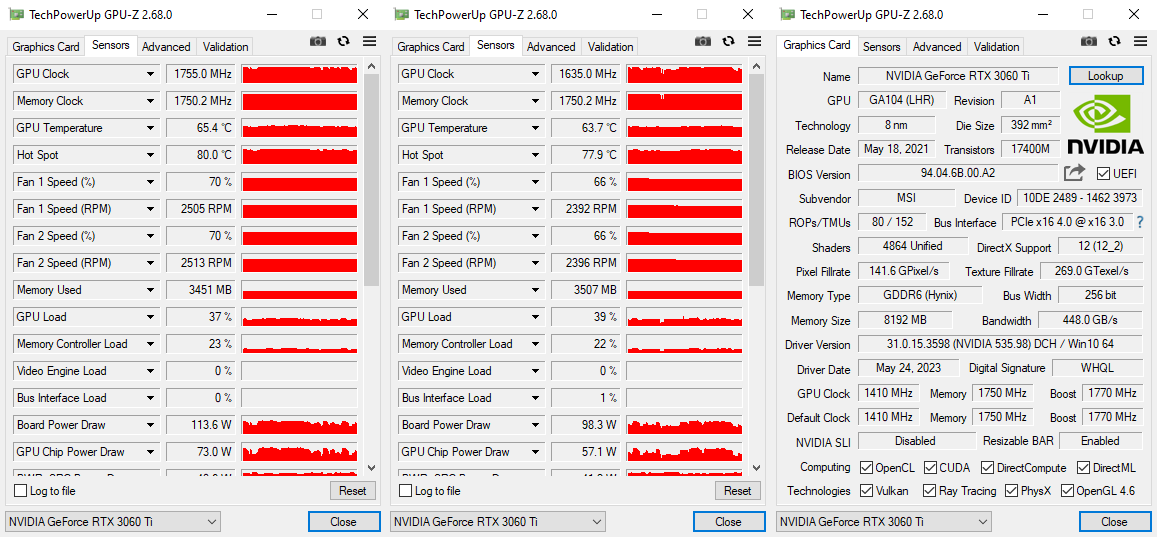Open the GPU Load dropdown in the middle window
Image resolution: width=1157 pixels, height=537 pixels.
[x=536, y=316]
